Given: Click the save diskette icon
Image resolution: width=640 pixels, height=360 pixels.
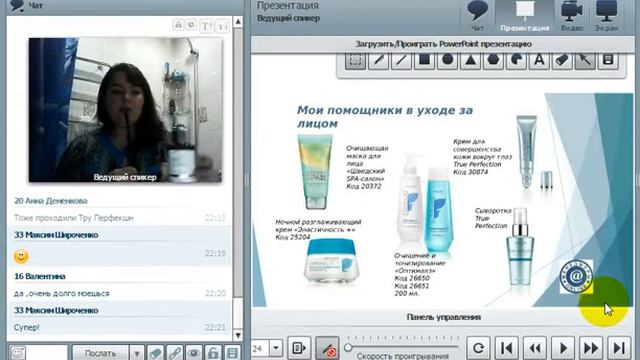Looking at the screenshot, I should click(608, 60).
